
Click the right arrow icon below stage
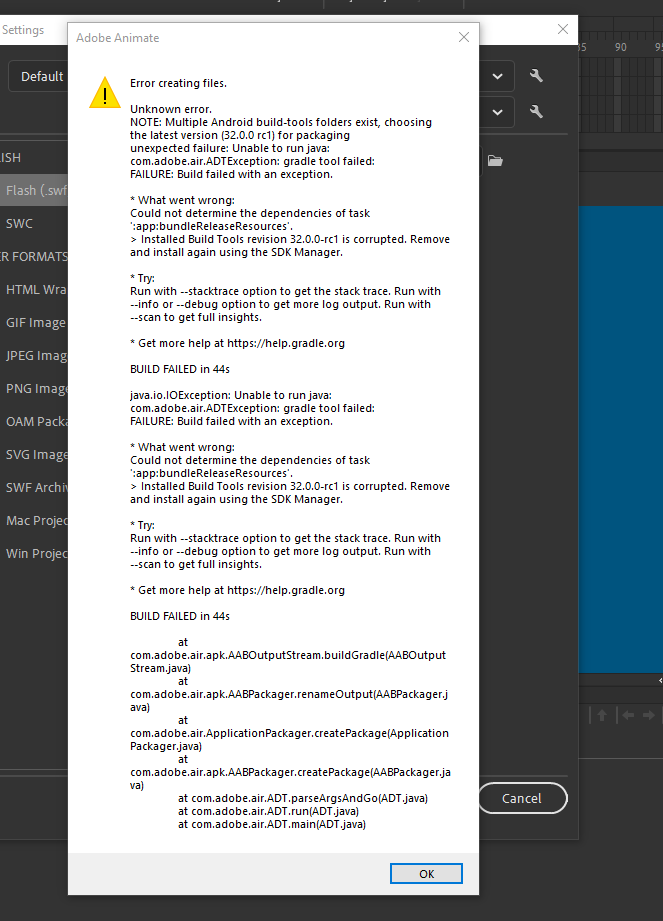coord(649,715)
